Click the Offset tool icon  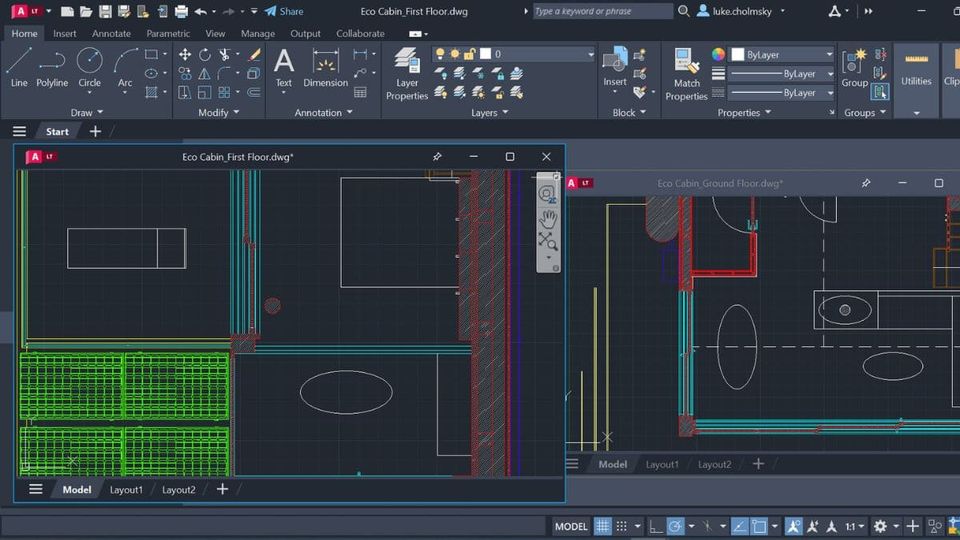[x=254, y=92]
